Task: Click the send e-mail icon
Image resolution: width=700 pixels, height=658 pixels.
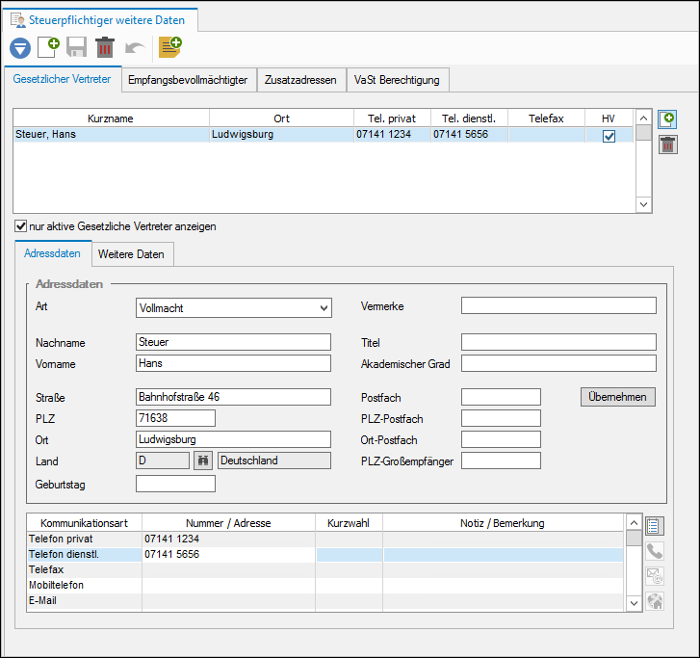Action: [654, 576]
